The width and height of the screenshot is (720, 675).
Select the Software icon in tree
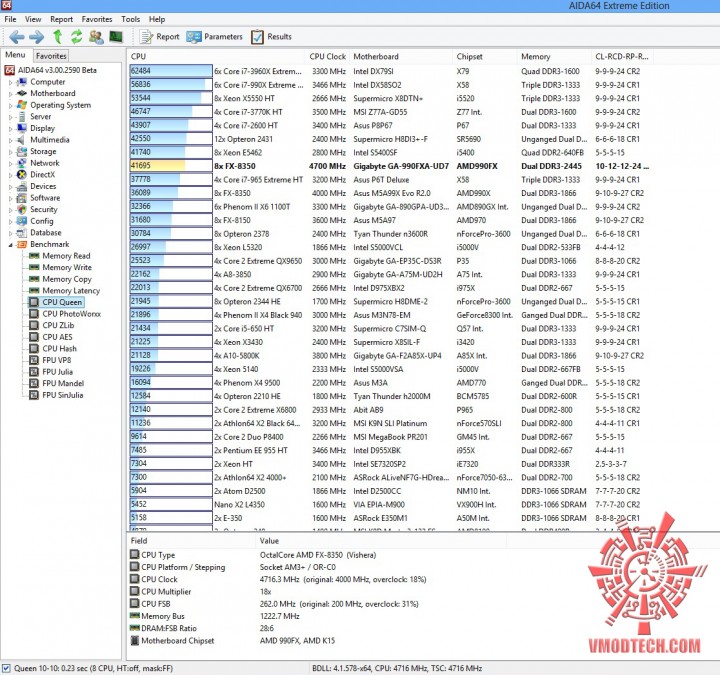click(22, 198)
